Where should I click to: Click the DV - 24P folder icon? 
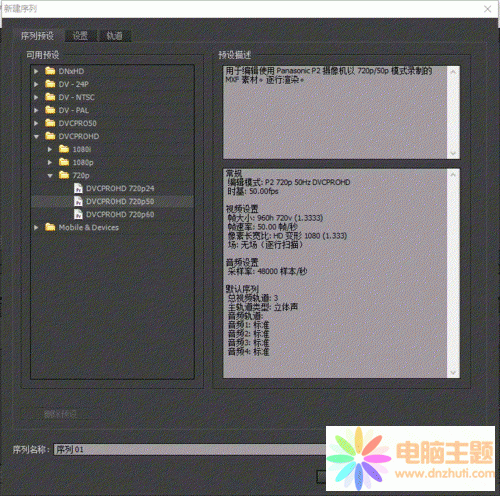point(50,84)
